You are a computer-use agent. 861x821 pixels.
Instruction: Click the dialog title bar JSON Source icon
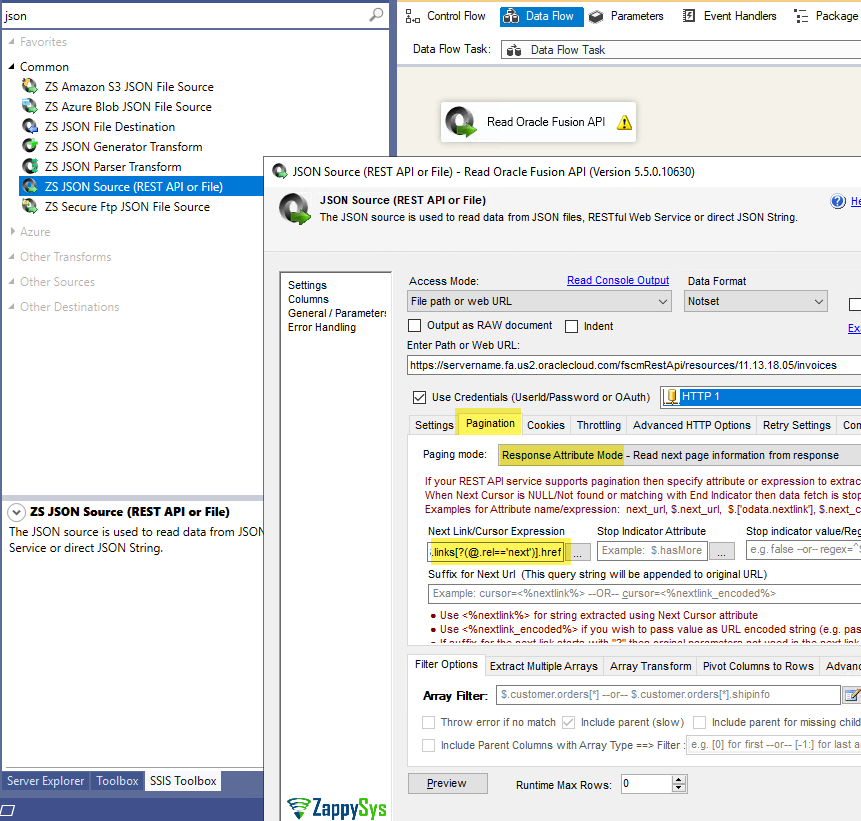[x=280, y=171]
